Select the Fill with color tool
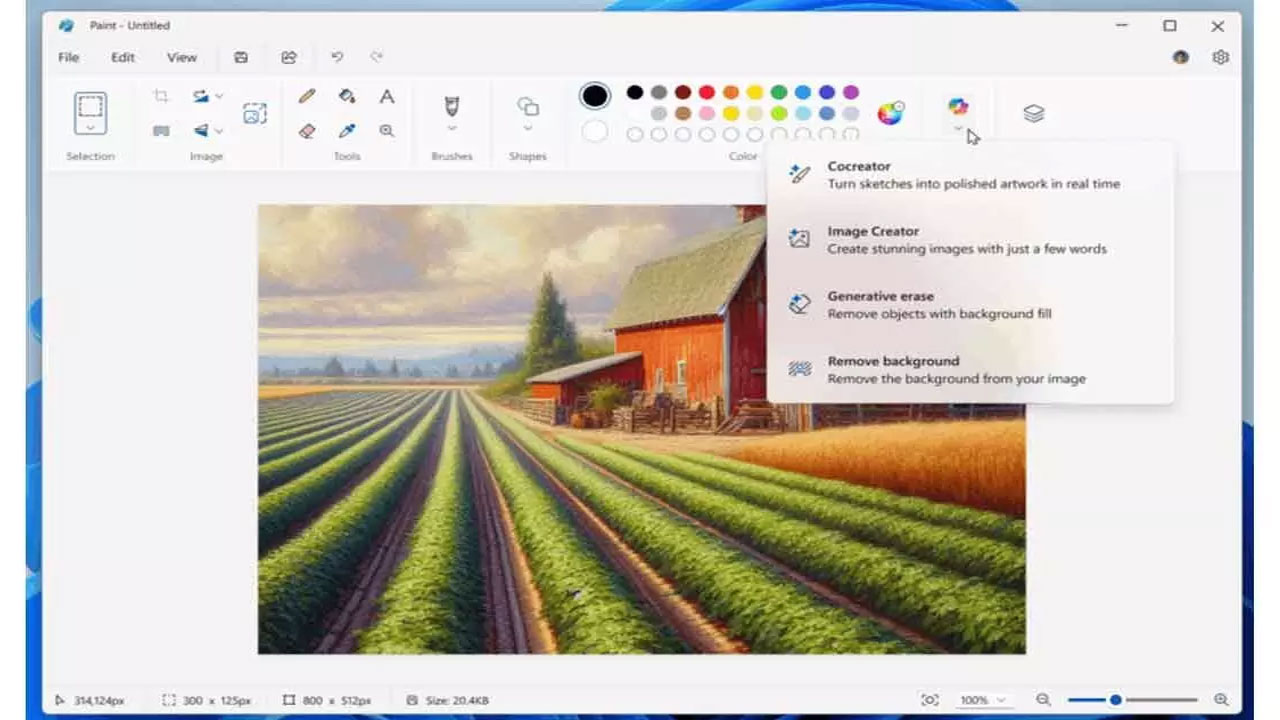This screenshot has width=1280, height=720. coord(345,96)
